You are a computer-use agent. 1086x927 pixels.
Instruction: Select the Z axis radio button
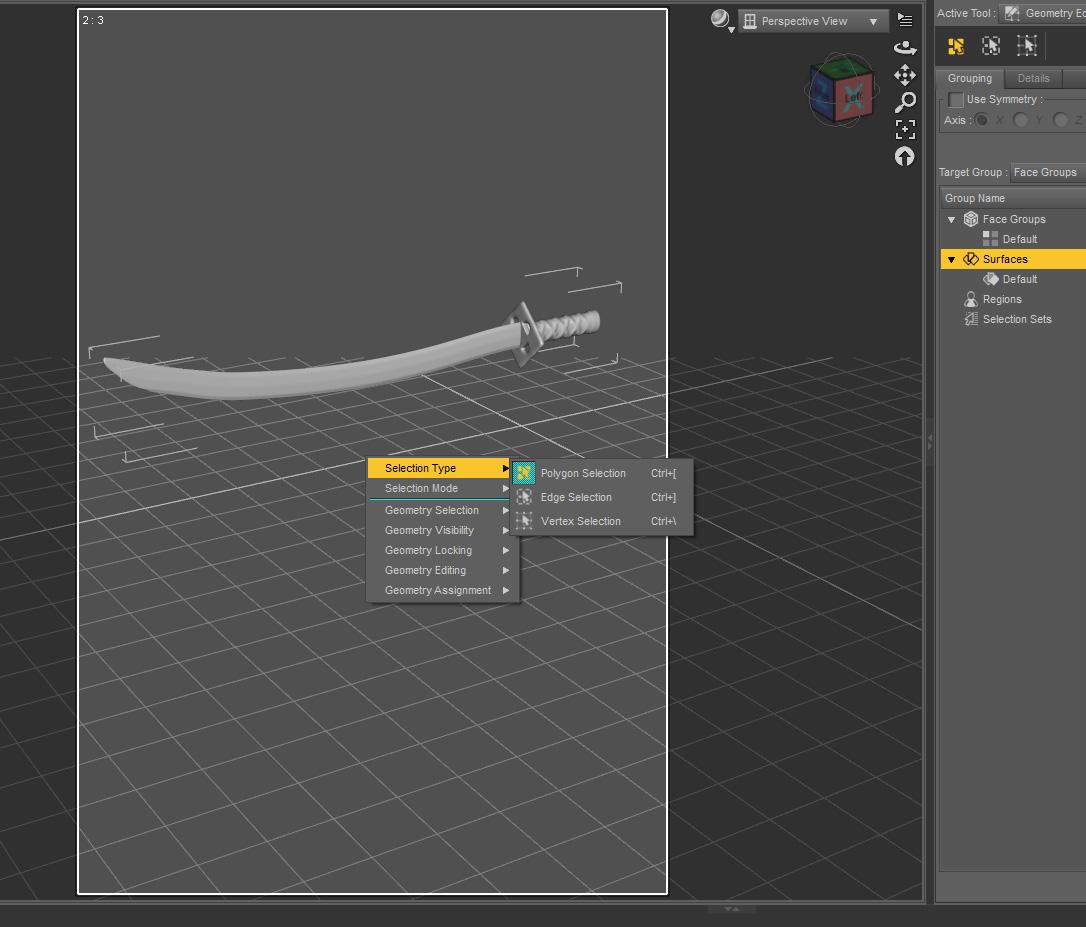[x=1060, y=121]
